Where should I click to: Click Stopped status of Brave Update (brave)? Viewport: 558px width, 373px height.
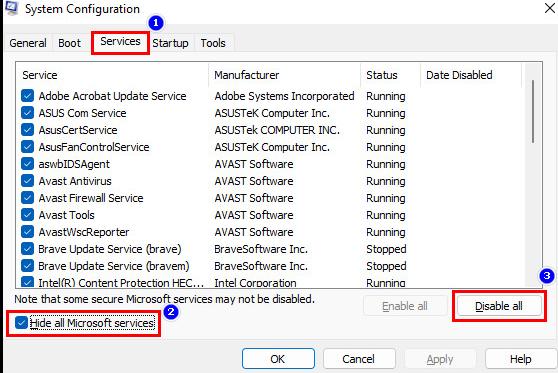(386, 249)
